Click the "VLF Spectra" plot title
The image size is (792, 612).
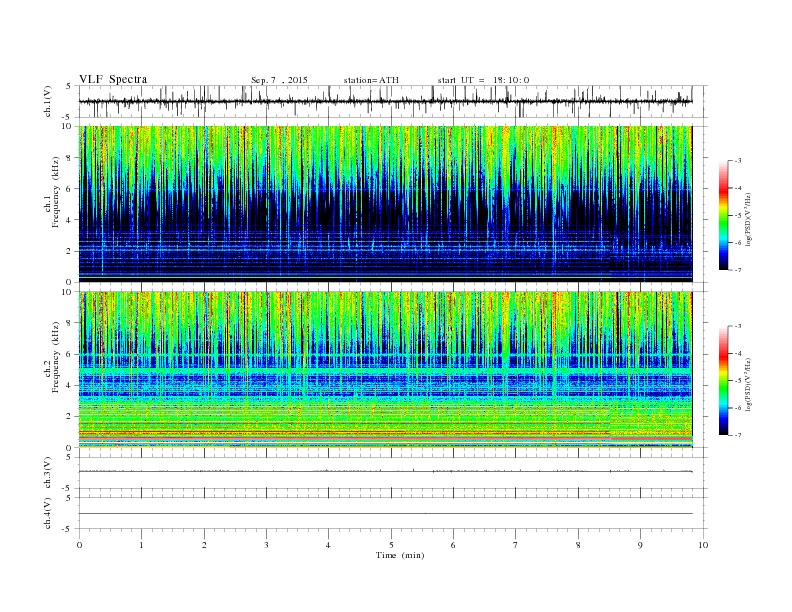click(x=113, y=79)
